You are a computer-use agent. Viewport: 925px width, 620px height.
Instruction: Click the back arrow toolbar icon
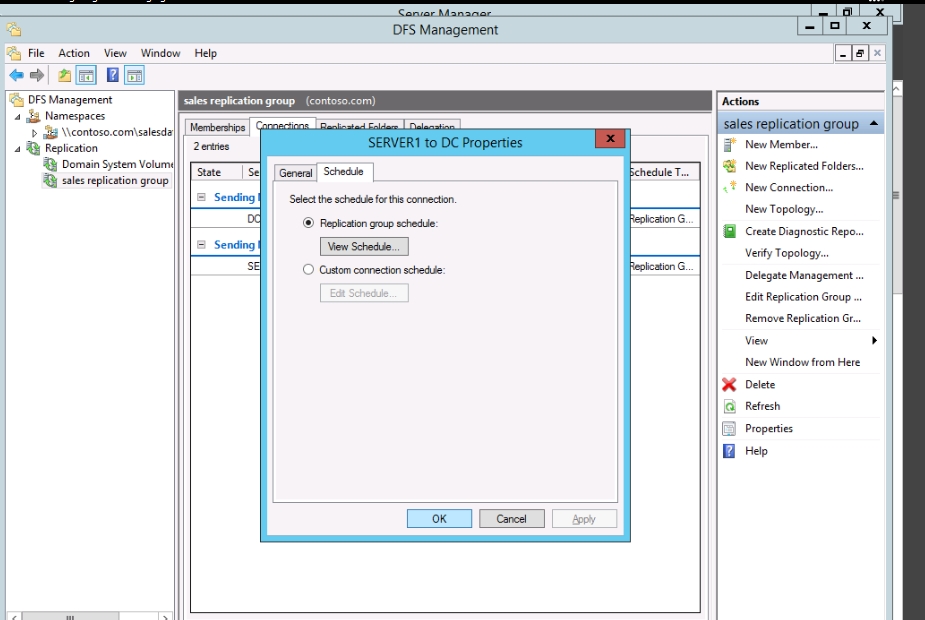point(16,76)
